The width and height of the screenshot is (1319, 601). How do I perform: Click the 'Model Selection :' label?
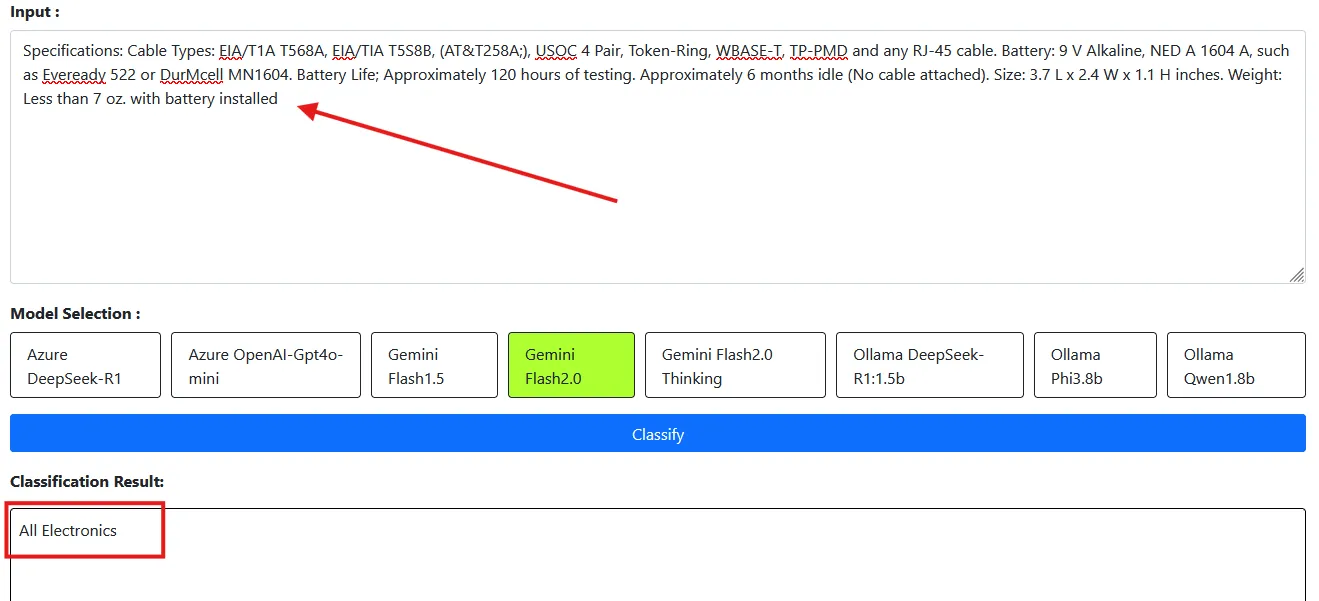pos(75,314)
